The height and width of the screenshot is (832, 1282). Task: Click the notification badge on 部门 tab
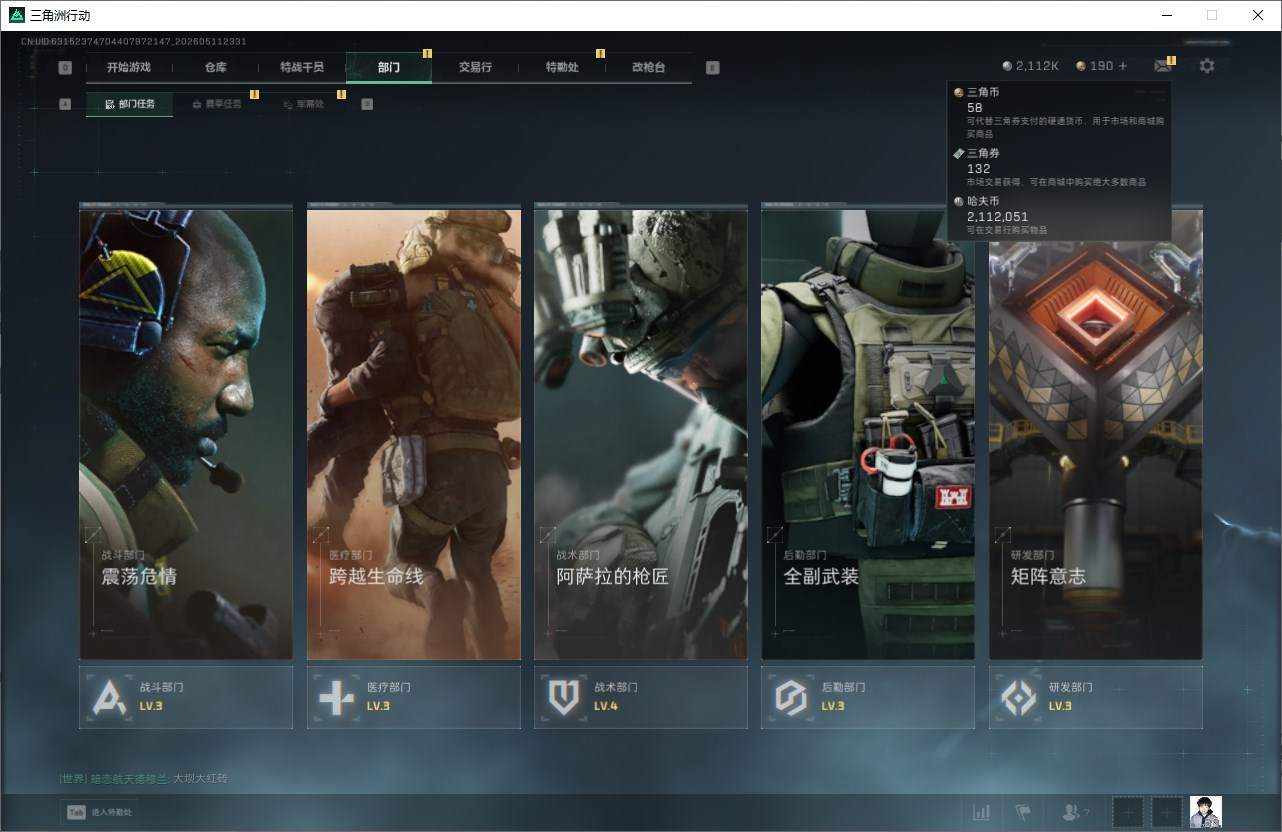428,53
